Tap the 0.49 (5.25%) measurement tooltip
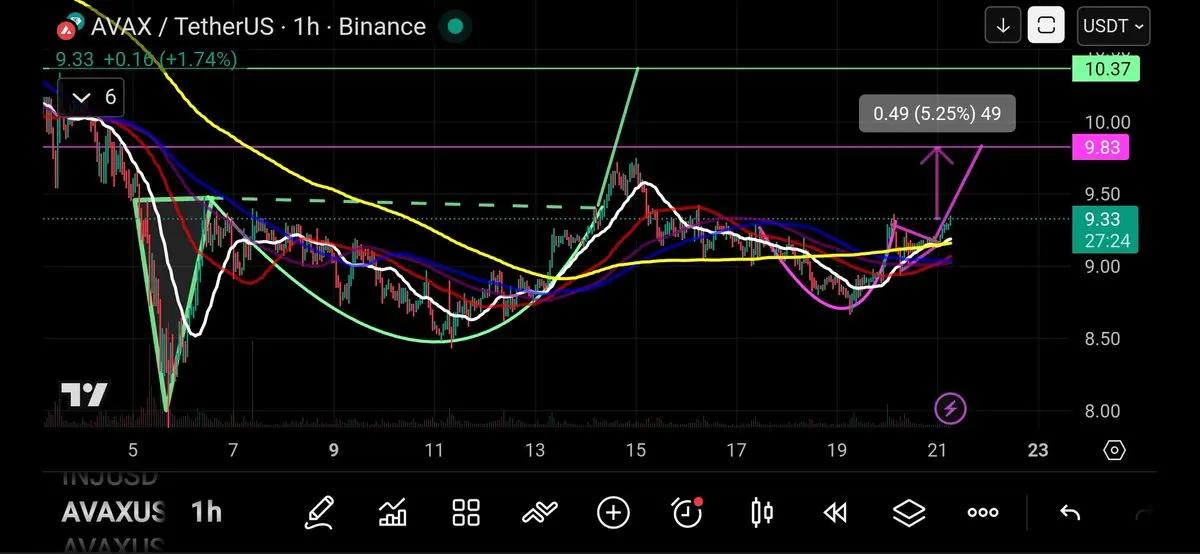1200x554 pixels. tap(937, 114)
